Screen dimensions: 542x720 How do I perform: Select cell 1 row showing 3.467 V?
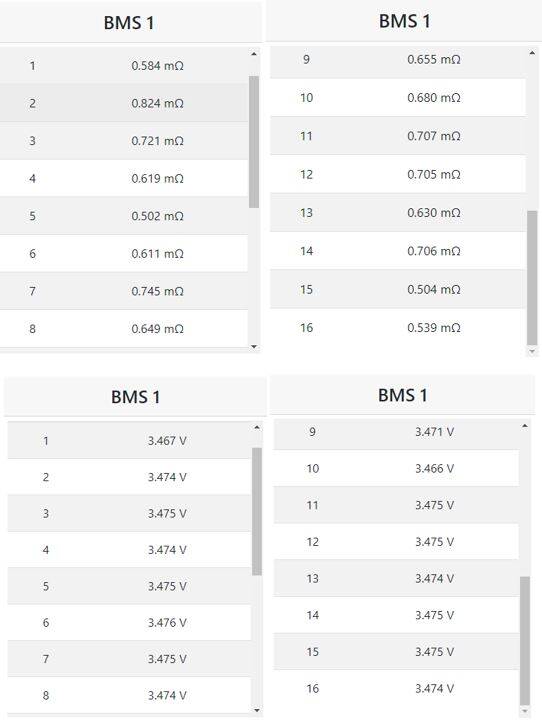130,440
